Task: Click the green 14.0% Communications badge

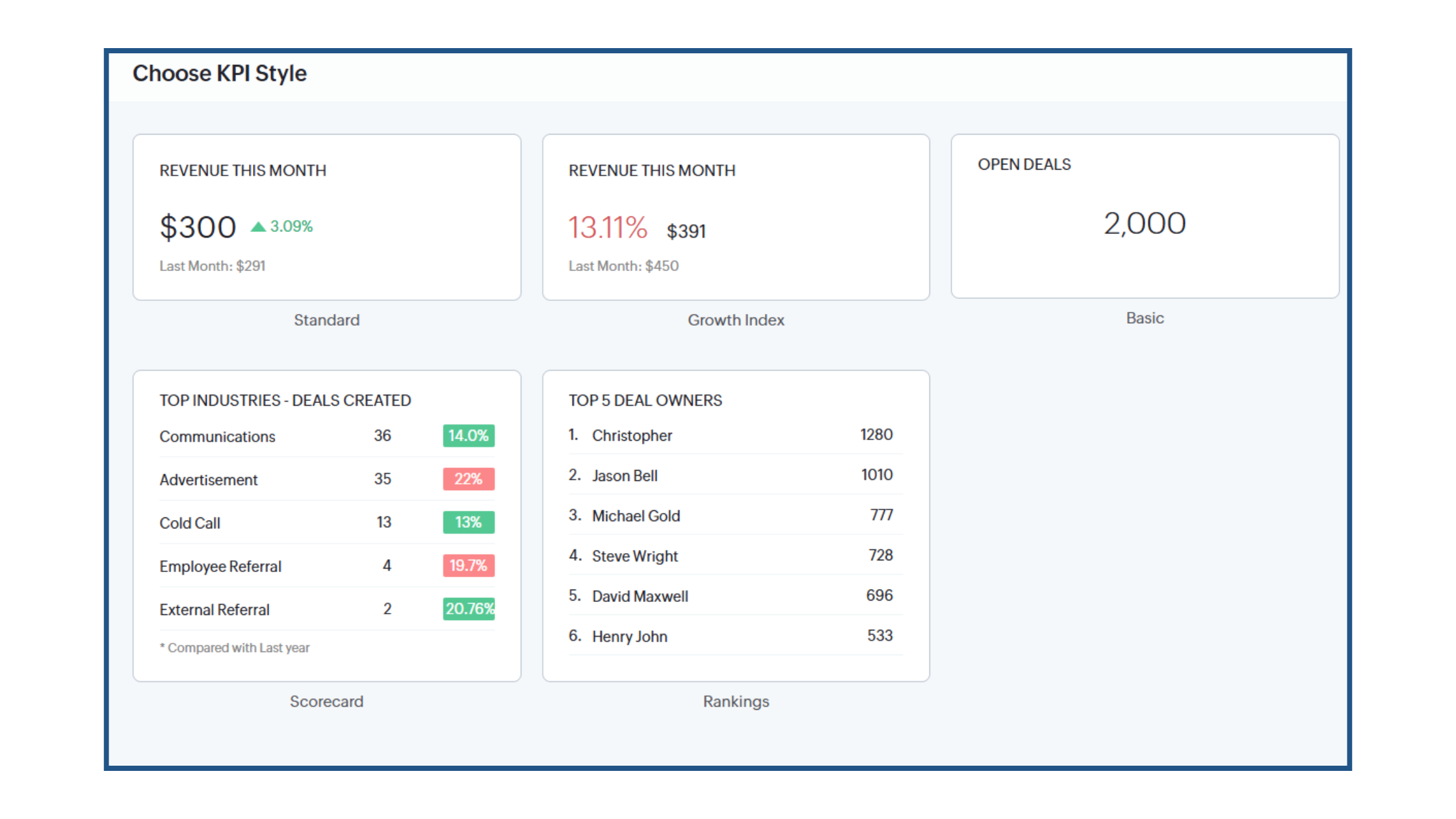Action: pyautogui.click(x=469, y=435)
